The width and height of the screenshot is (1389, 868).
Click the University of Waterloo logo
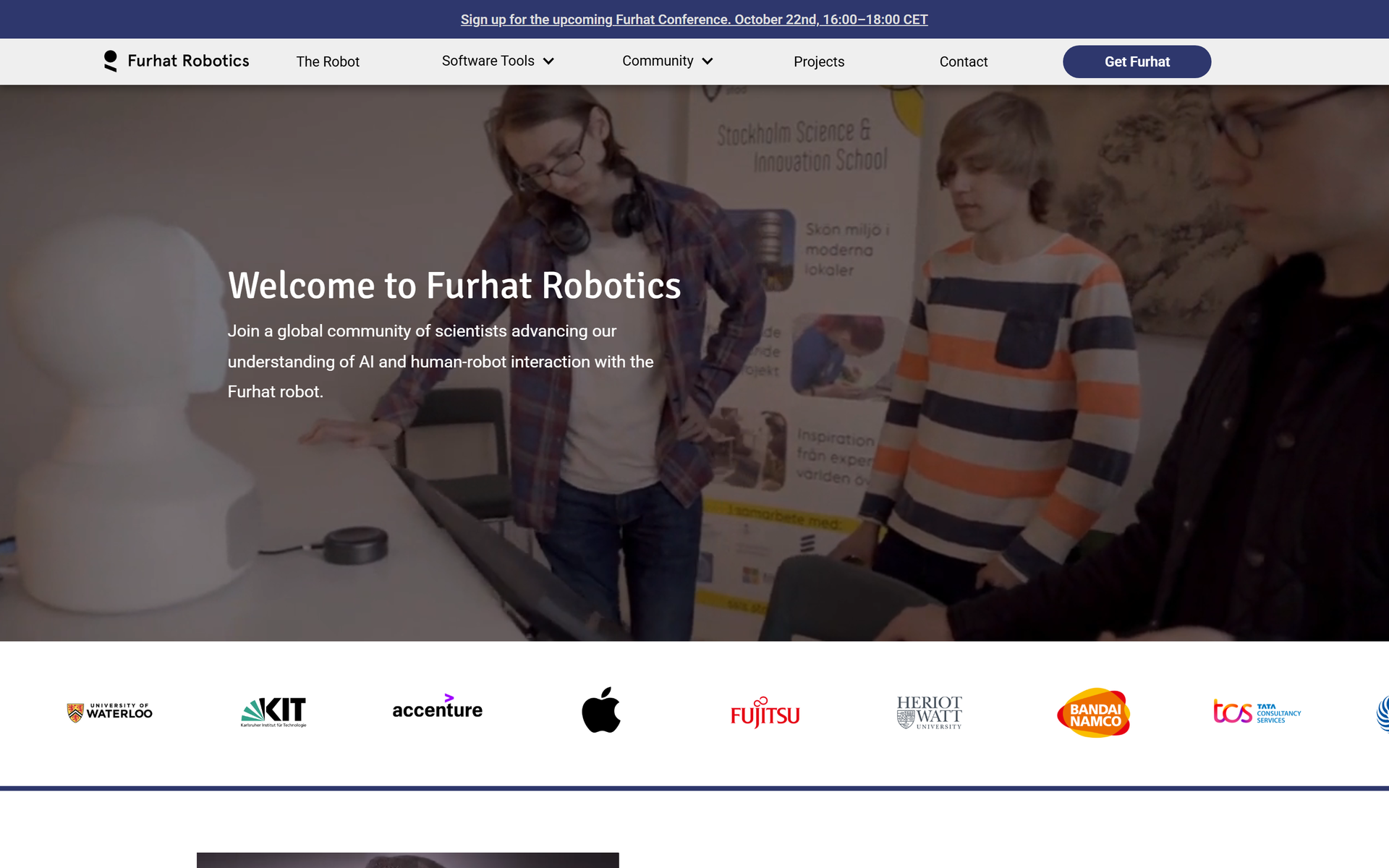coord(109,712)
